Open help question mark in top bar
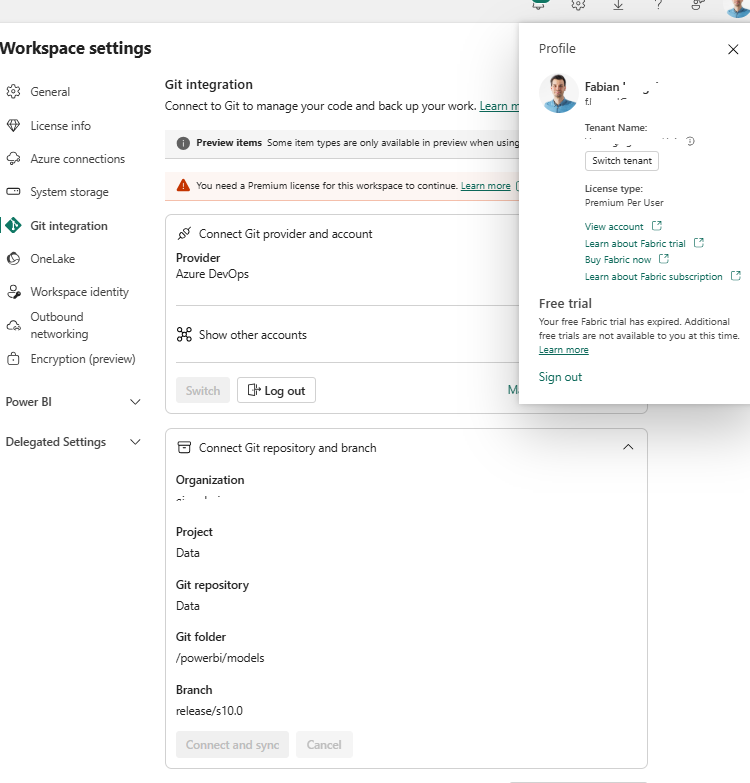The height and width of the screenshot is (783, 750). 658,5
